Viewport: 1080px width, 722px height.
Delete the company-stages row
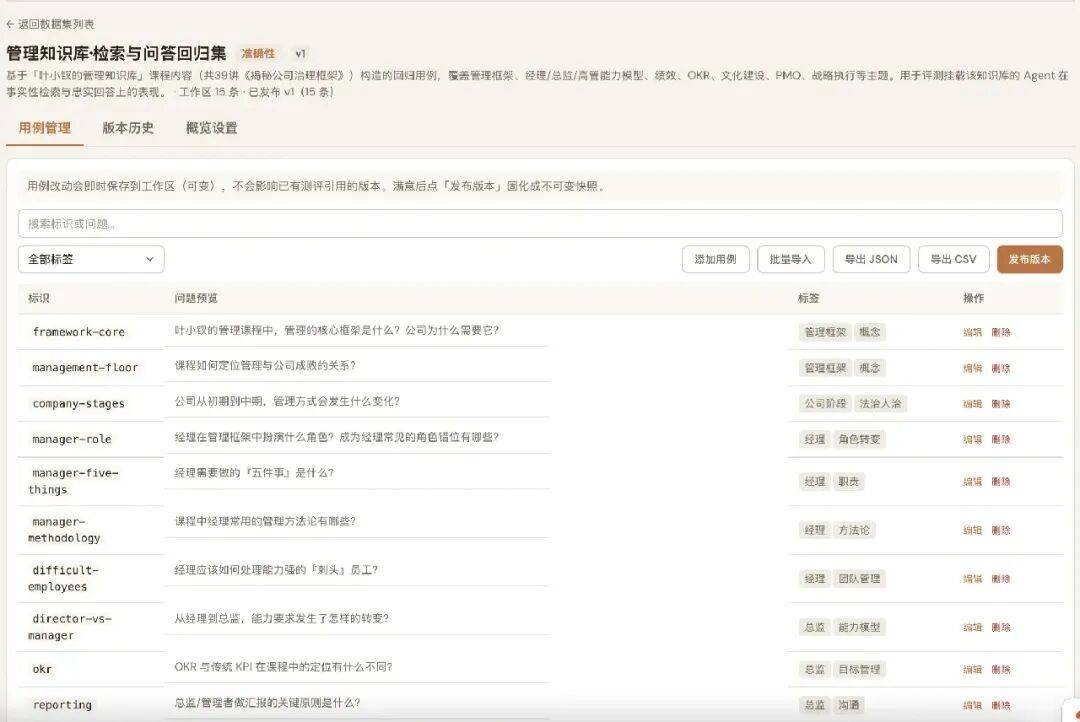(1001, 404)
